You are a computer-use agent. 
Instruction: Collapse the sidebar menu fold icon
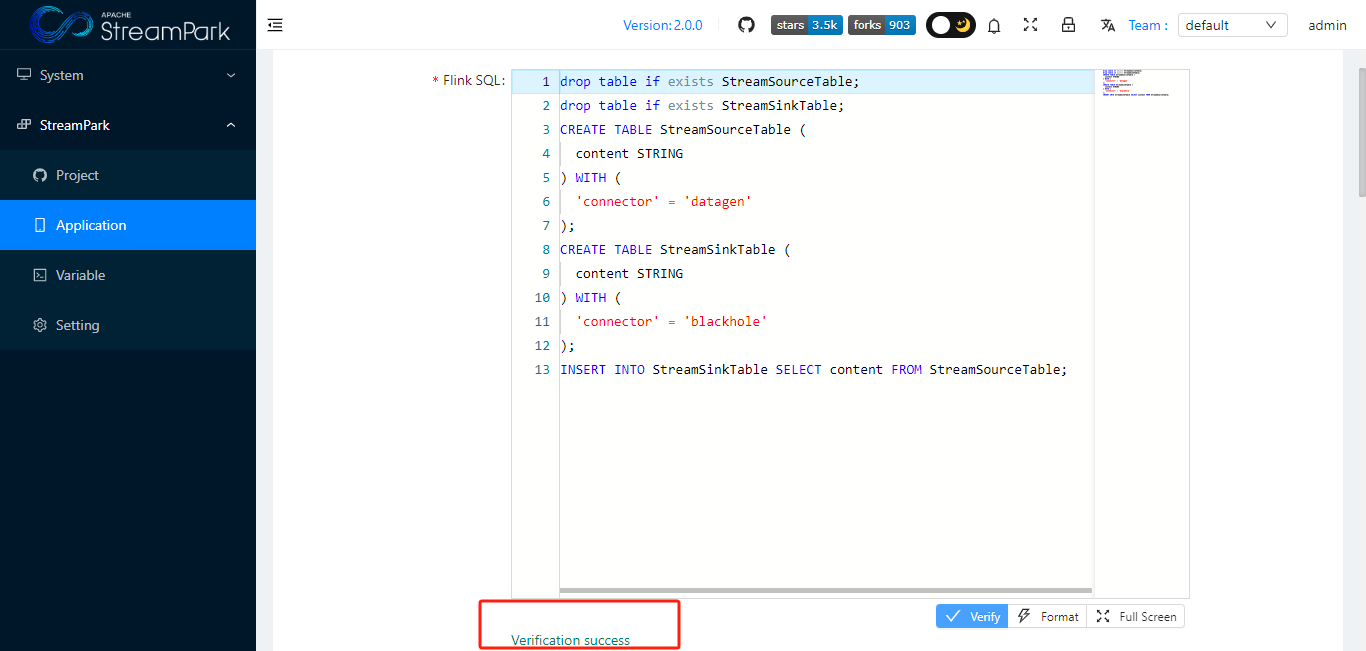(x=275, y=25)
